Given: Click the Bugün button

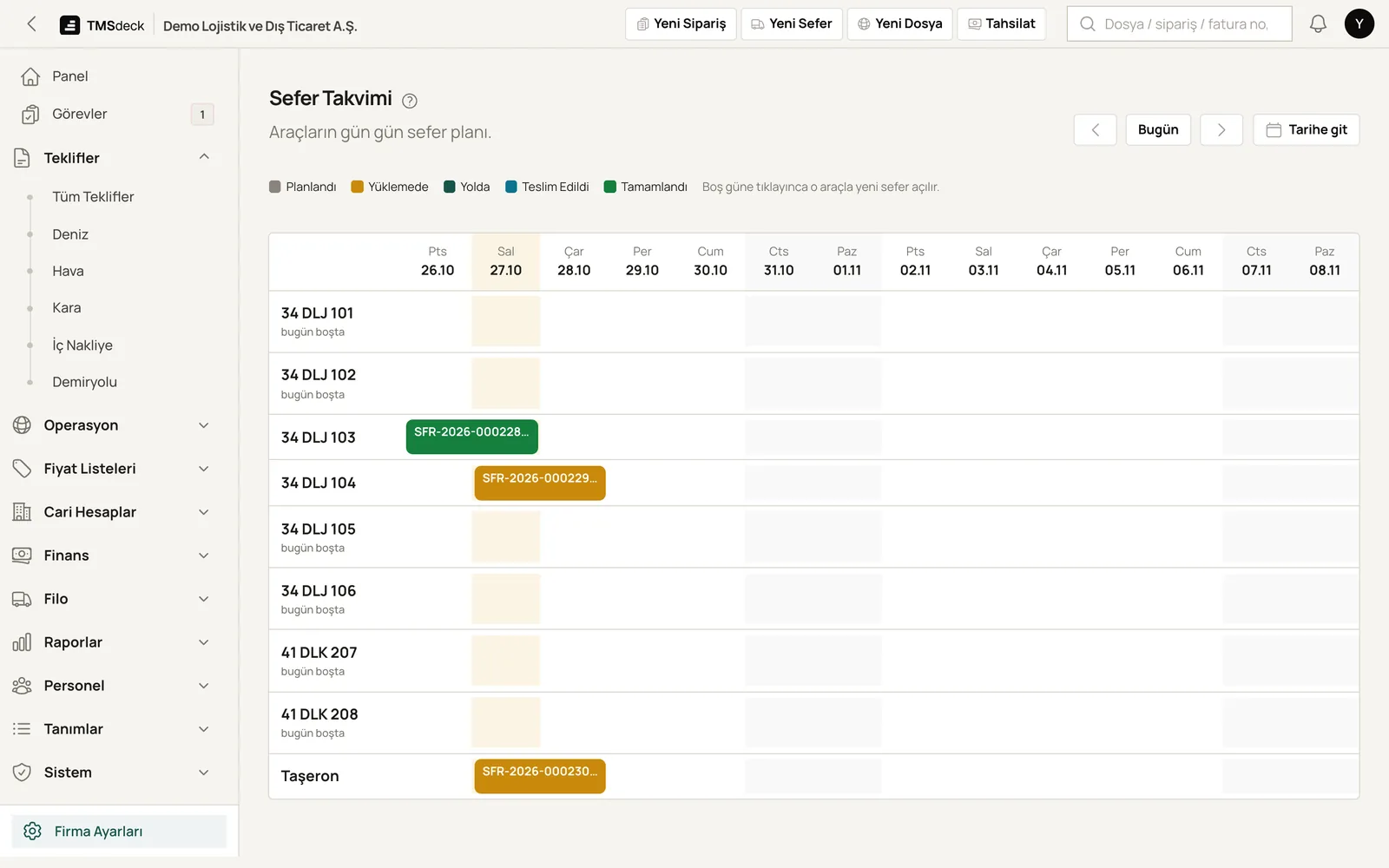Looking at the screenshot, I should click(1158, 130).
